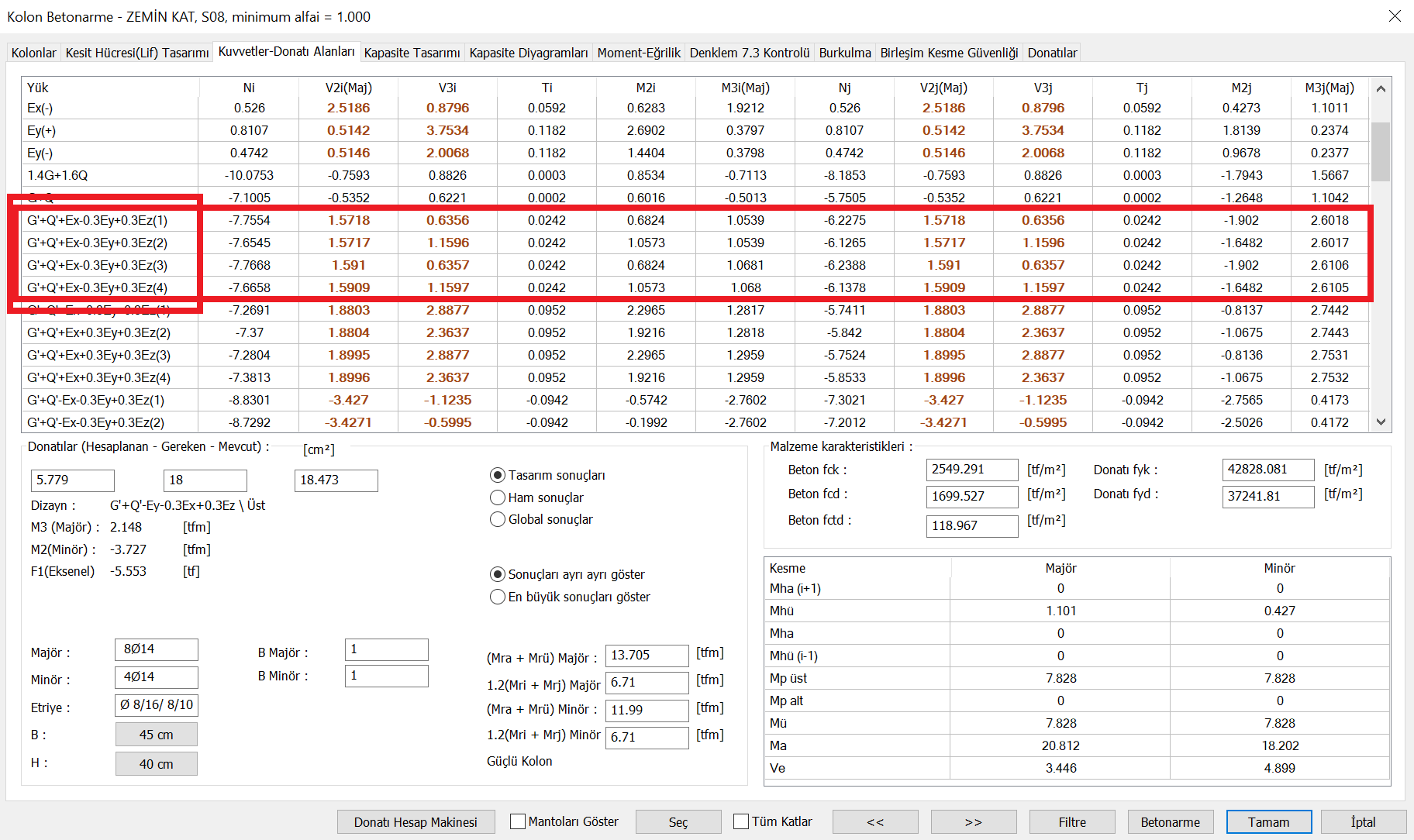Click the Betonarme button
This screenshot has width=1414, height=840.
(1171, 822)
